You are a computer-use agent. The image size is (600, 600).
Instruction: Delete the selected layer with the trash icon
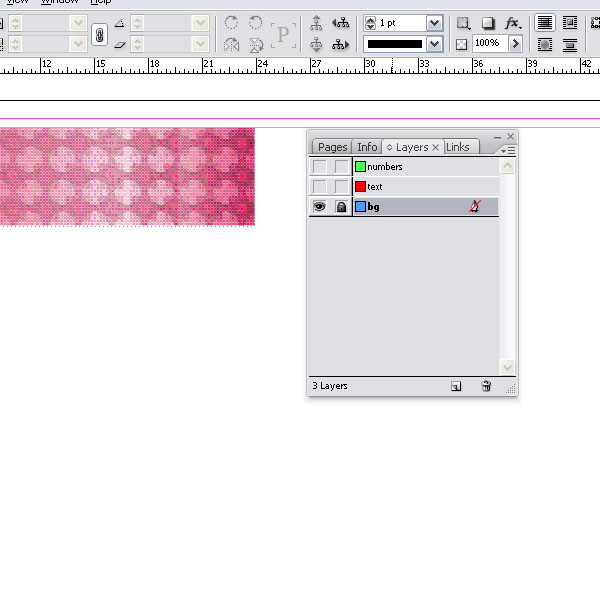(x=486, y=386)
